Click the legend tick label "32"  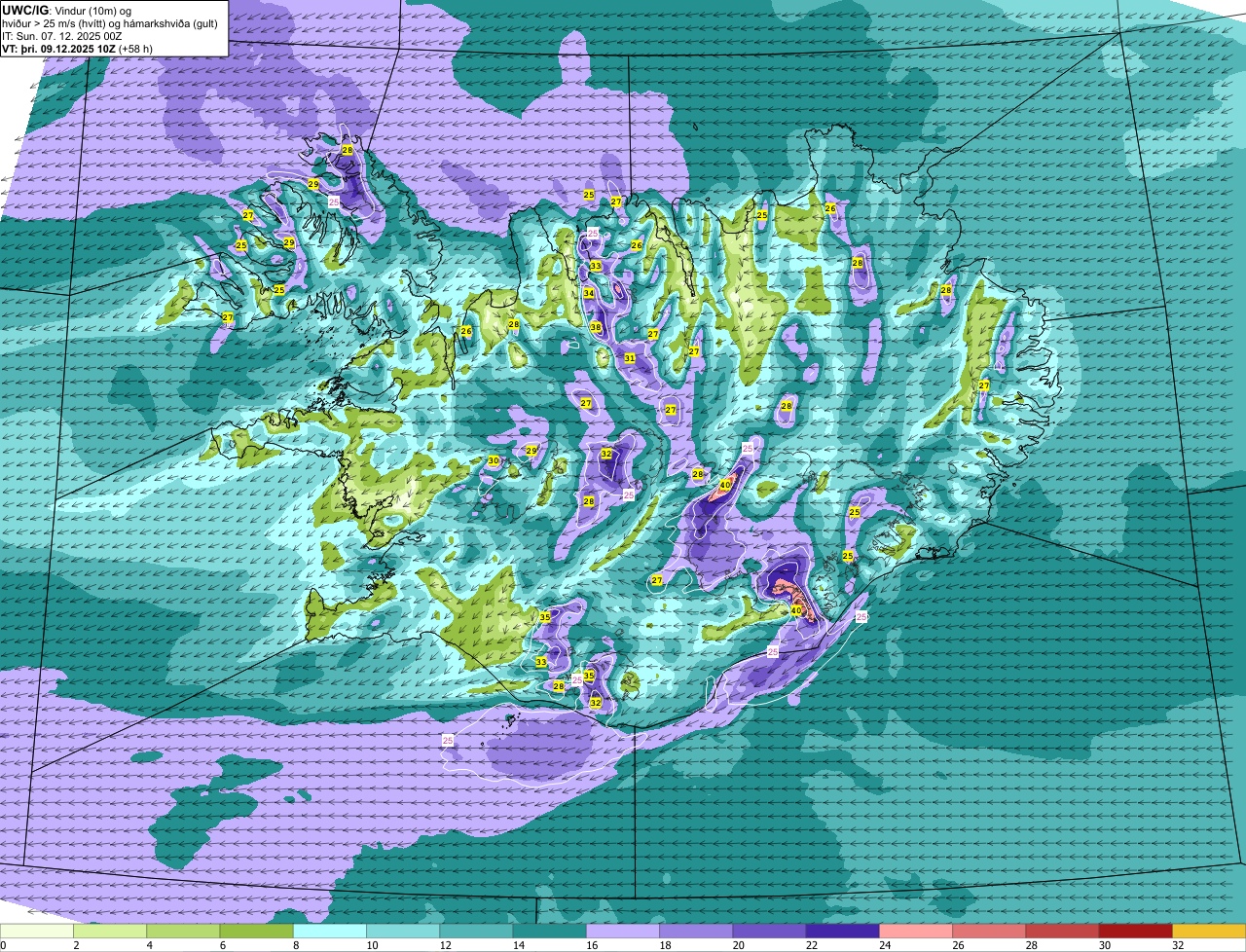[1178, 945]
